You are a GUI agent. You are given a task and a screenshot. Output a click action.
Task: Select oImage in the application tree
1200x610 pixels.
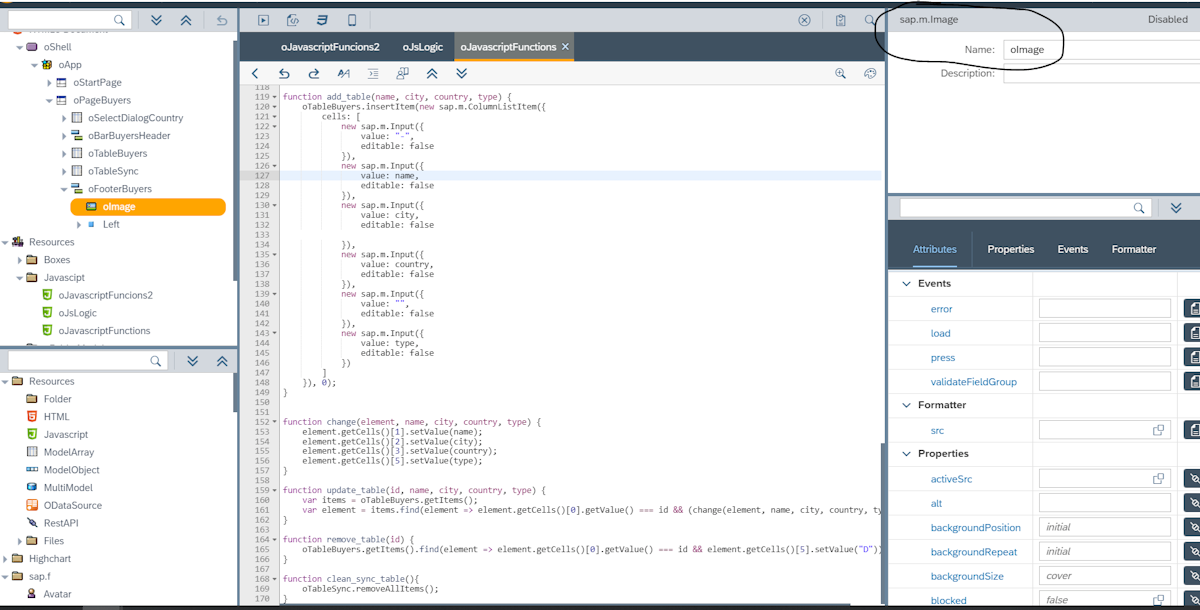click(x=148, y=207)
